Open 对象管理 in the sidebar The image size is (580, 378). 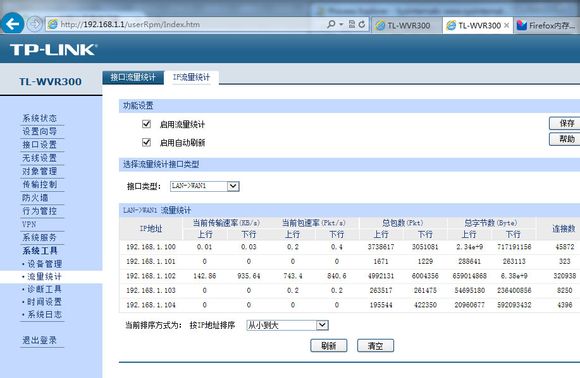point(40,171)
